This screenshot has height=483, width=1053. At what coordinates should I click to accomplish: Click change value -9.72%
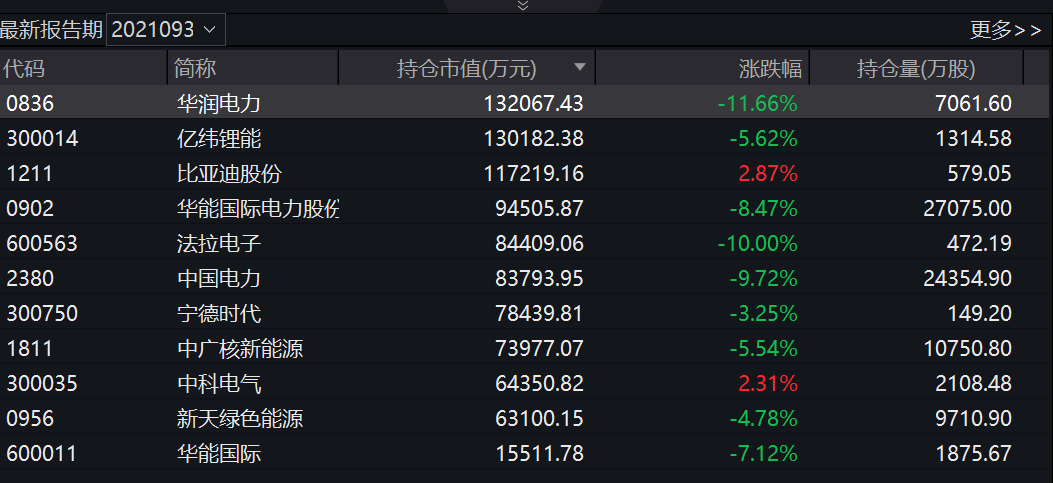764,278
